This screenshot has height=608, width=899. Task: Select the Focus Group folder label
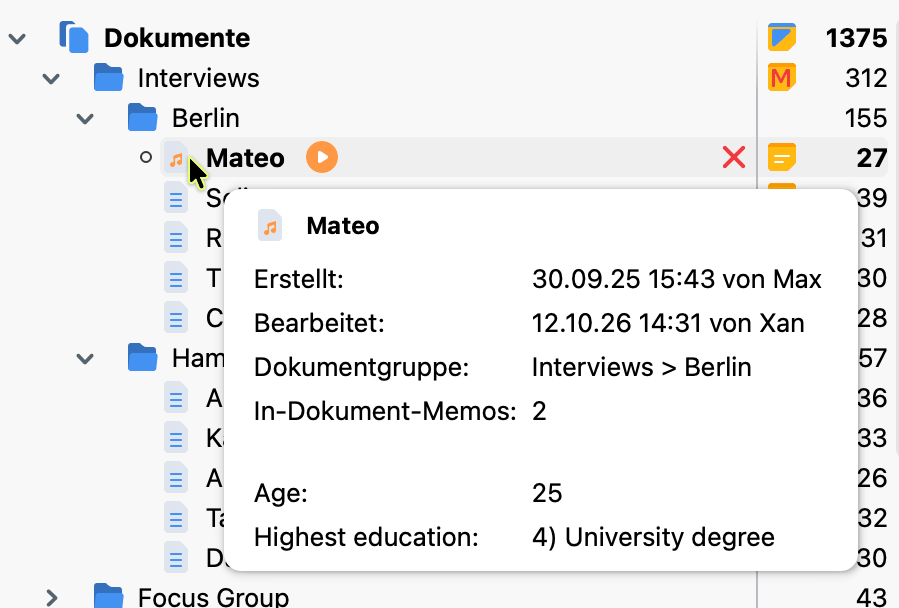point(213,597)
